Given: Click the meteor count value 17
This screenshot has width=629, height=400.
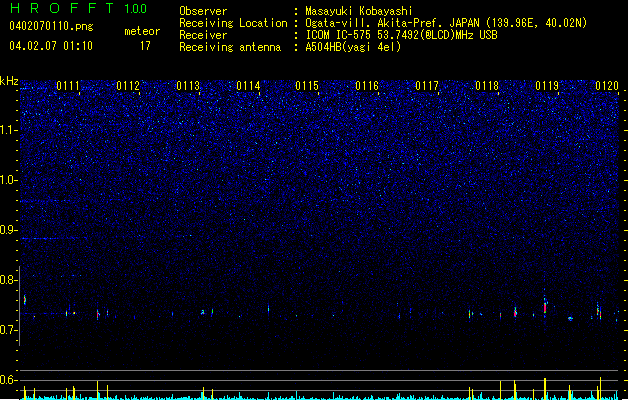Looking at the screenshot, I should coord(145,46).
